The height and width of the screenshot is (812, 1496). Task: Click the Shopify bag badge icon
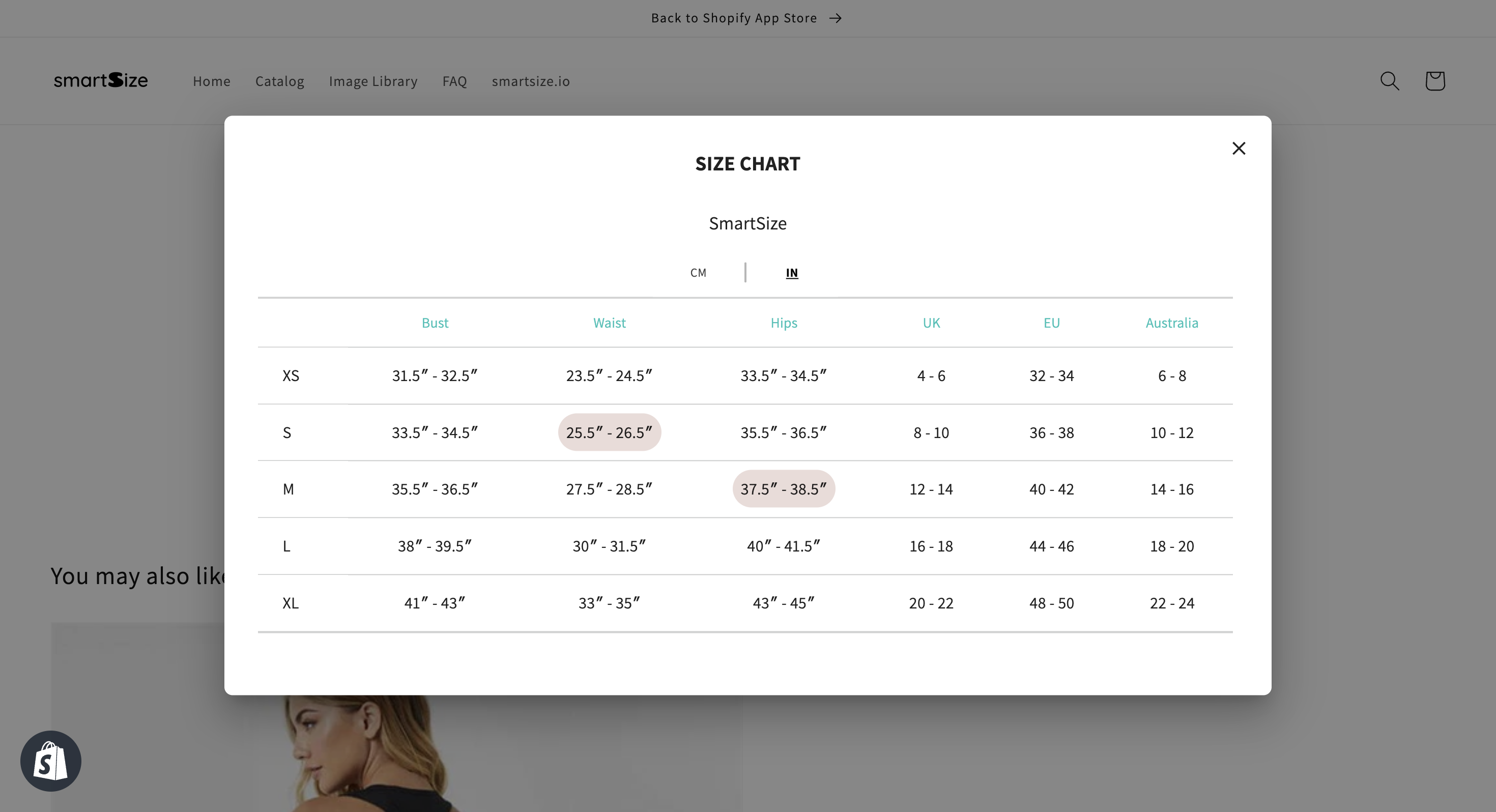[x=50, y=761]
